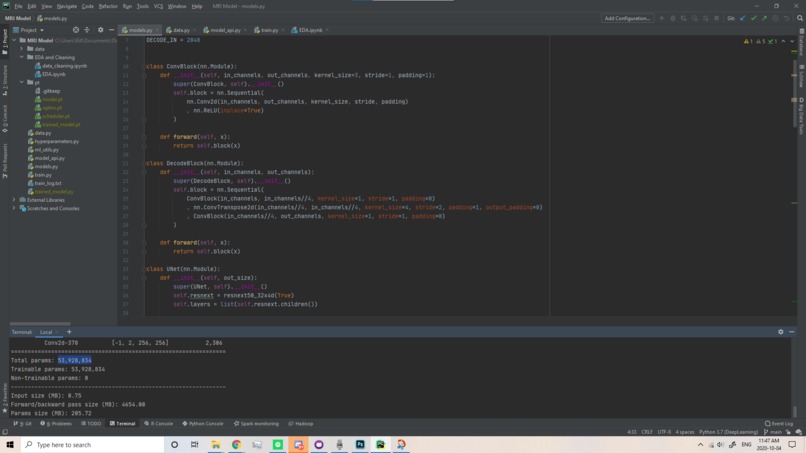The image size is (806, 453).
Task: Select hyperparameters.py in project tree
Action: coord(56,141)
